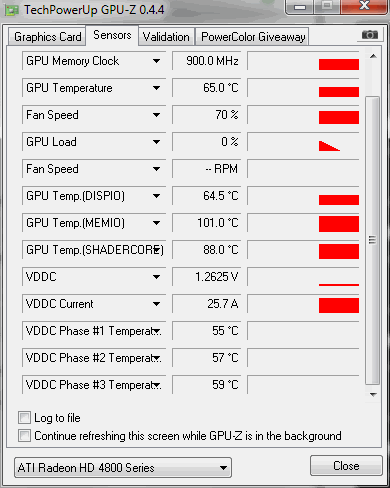Minimize the GPU-Z window
Viewport: 390px width, 488px height.
click(300, 7)
